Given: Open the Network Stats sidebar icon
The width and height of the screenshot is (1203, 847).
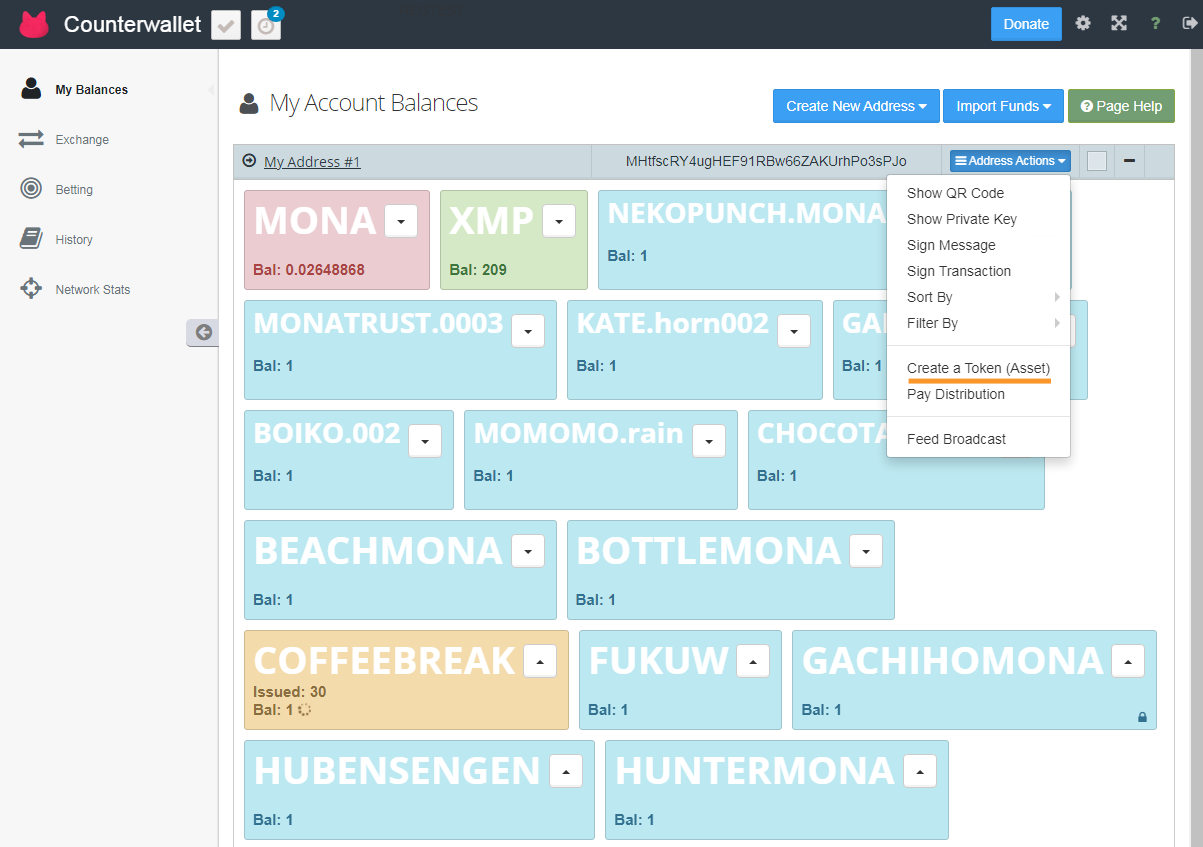Looking at the screenshot, I should point(31,289).
